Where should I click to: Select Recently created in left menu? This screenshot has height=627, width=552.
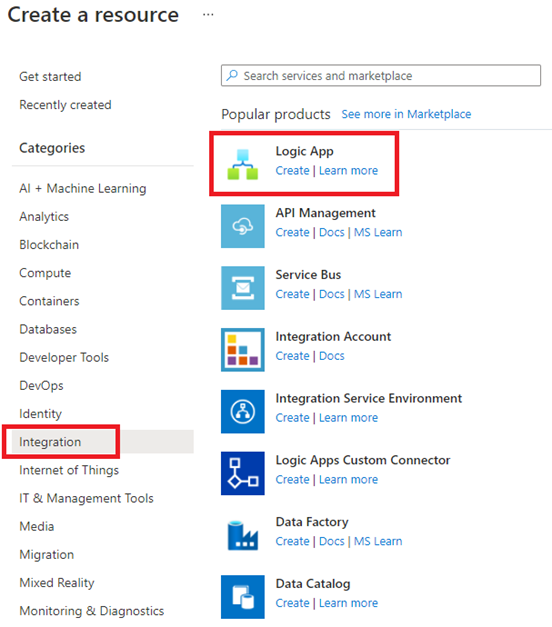click(x=65, y=105)
